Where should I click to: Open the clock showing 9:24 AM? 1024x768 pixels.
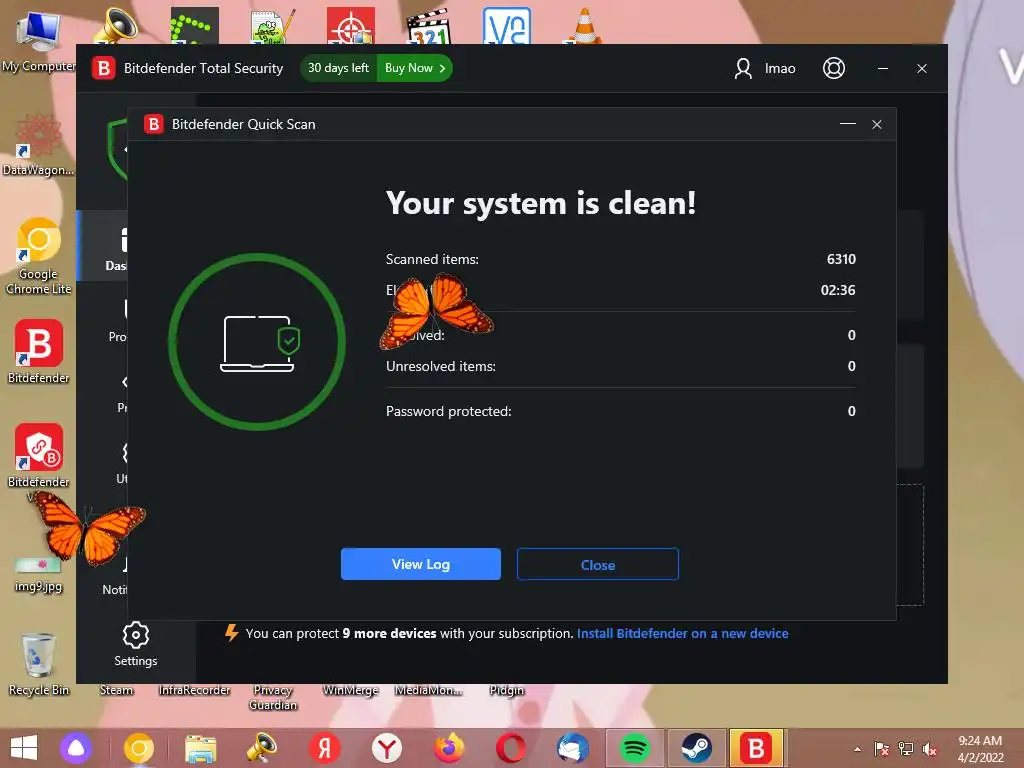coord(980,749)
